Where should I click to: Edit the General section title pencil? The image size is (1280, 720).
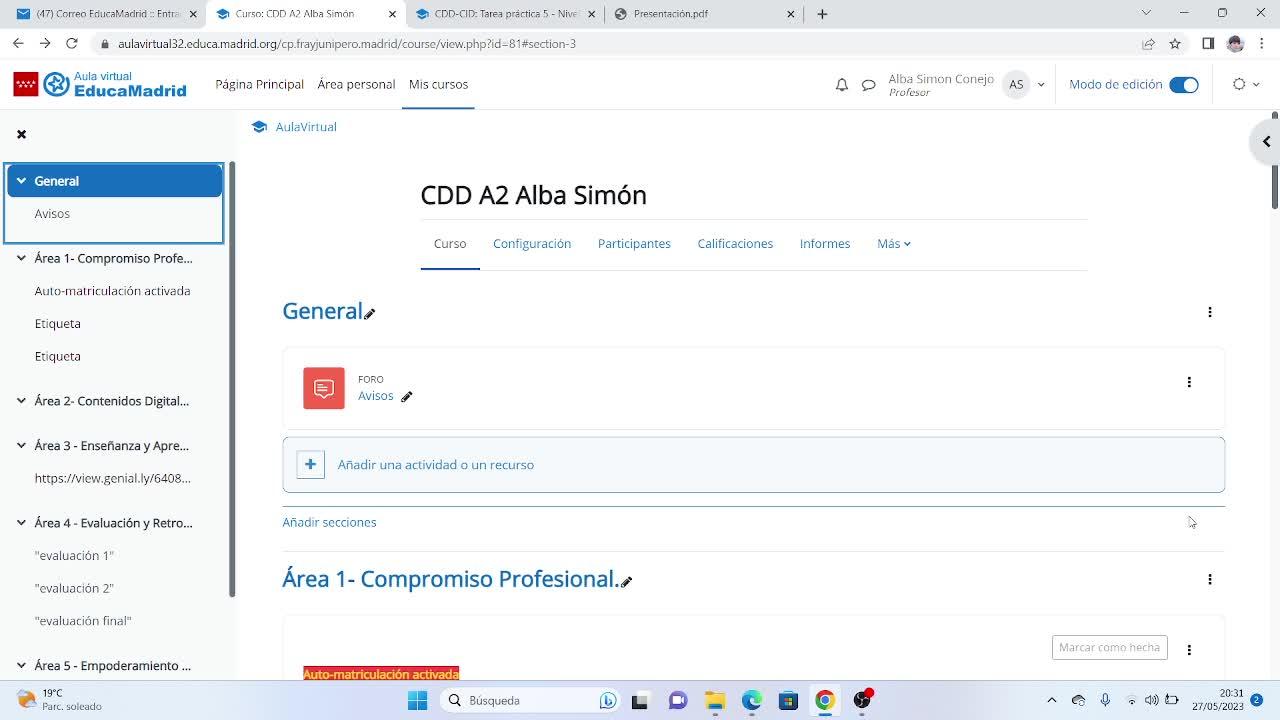coord(370,314)
